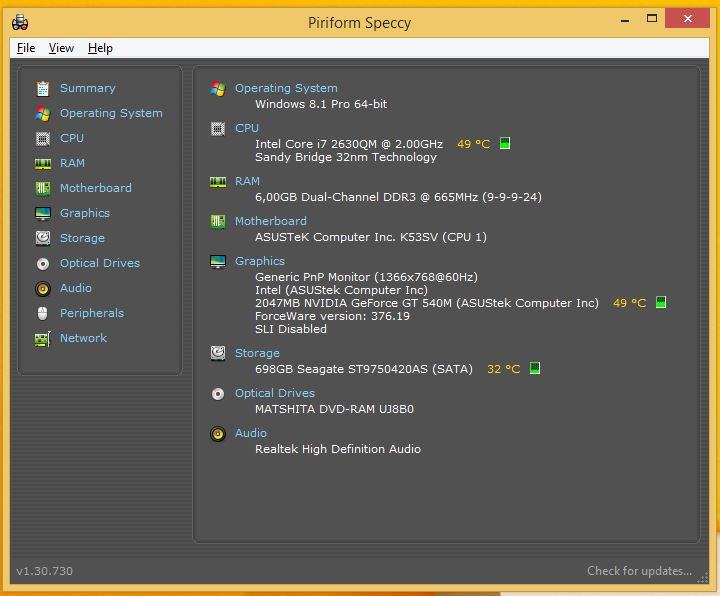Image resolution: width=720 pixels, height=596 pixels.
Task: Show RAM details from sidebar
Action: pyautogui.click(x=72, y=163)
